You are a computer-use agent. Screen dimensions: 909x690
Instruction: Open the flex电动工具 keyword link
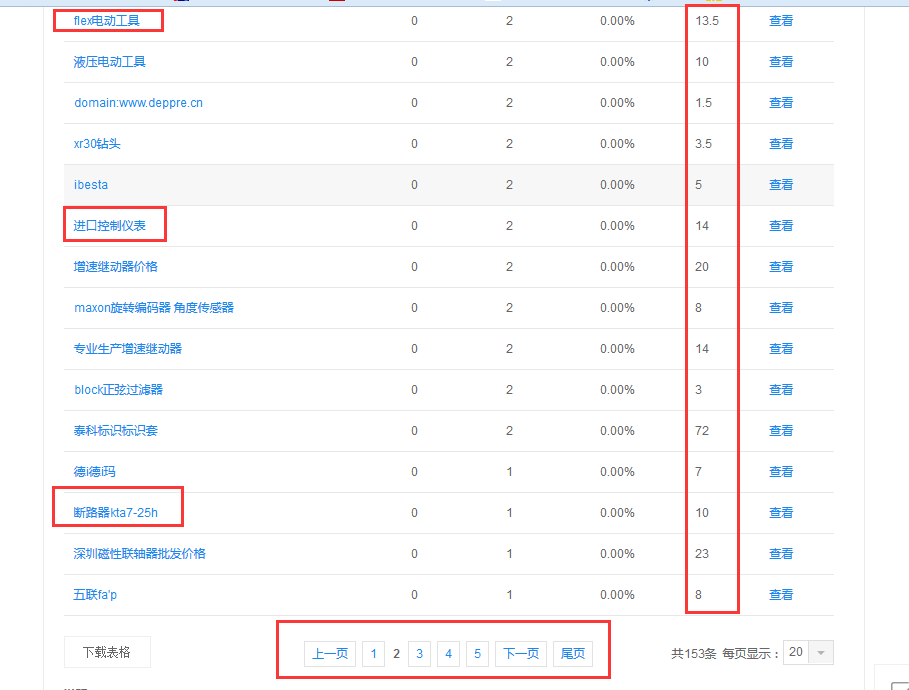[107, 20]
